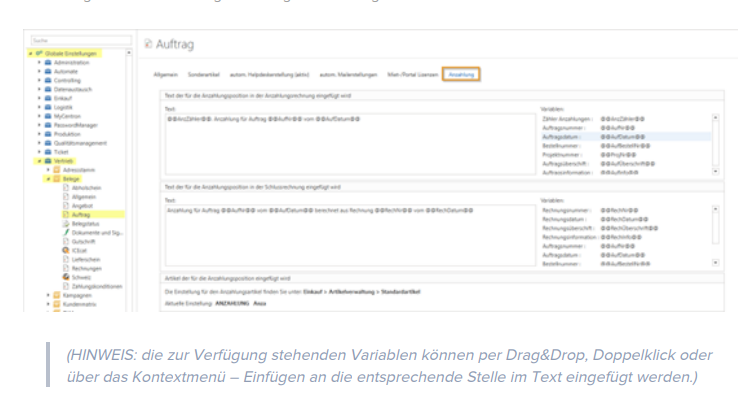Open Zahlungskonditionen in the tree
Viewport: 752px width, 407px height.
coord(92,285)
